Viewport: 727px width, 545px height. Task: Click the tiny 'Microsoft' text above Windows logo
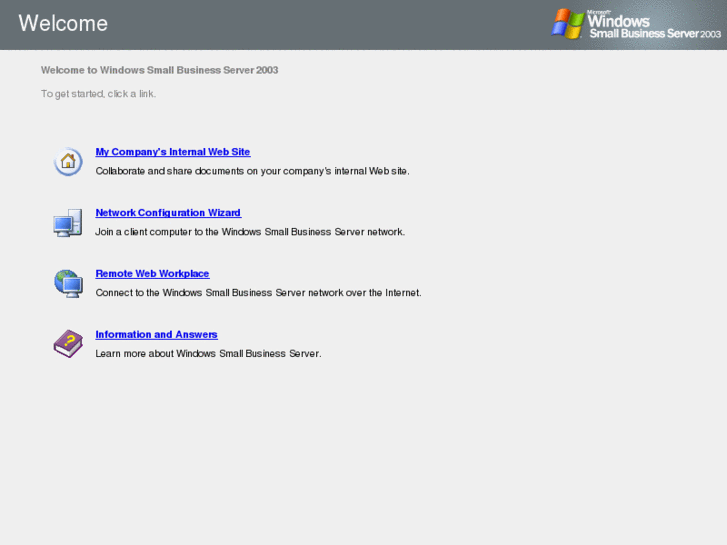(x=599, y=13)
